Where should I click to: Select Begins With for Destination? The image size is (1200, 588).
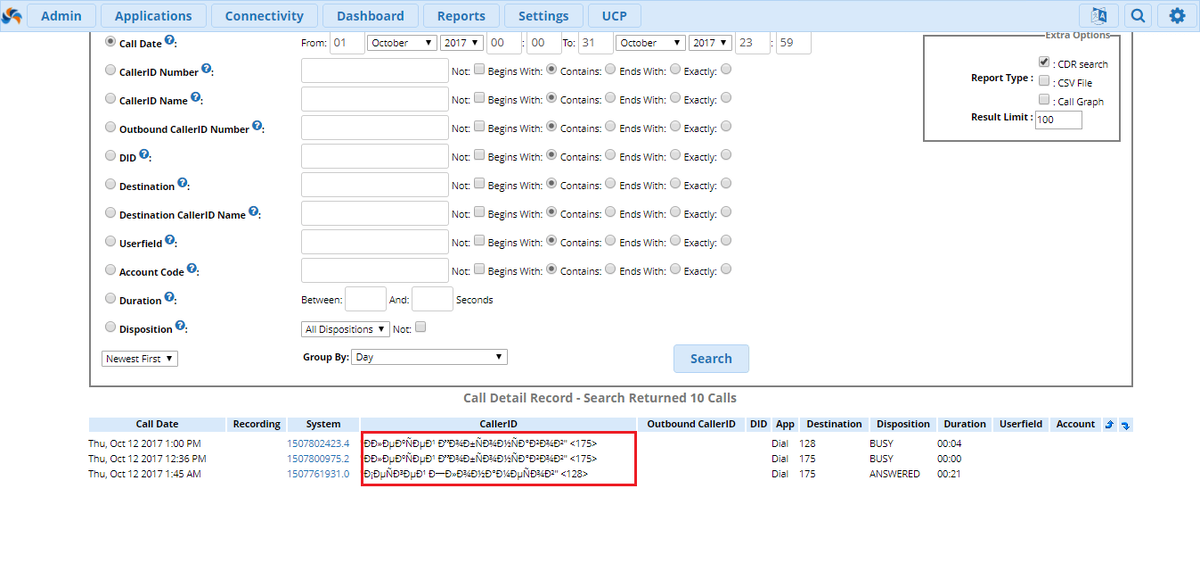pos(551,184)
